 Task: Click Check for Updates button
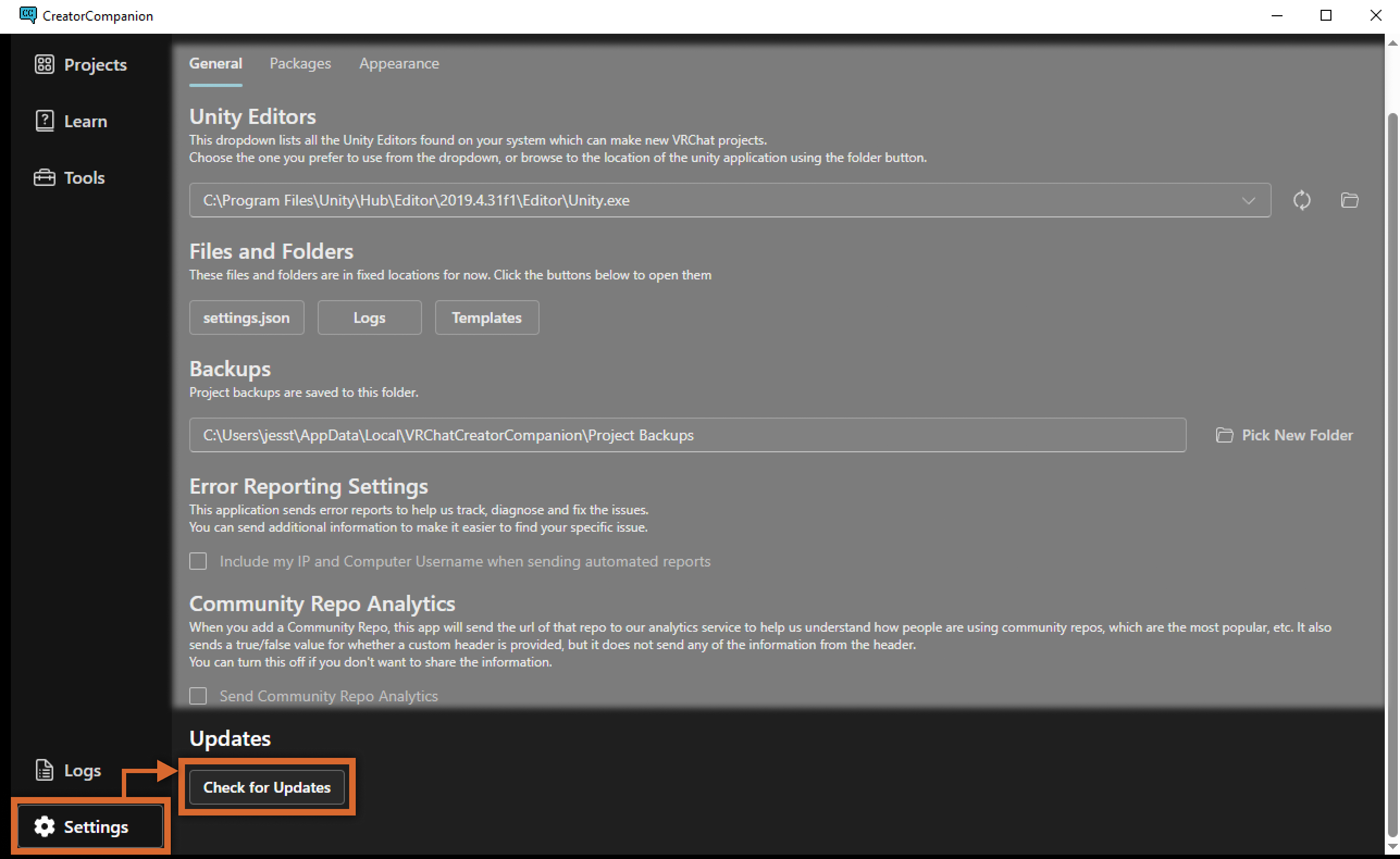tap(266, 788)
